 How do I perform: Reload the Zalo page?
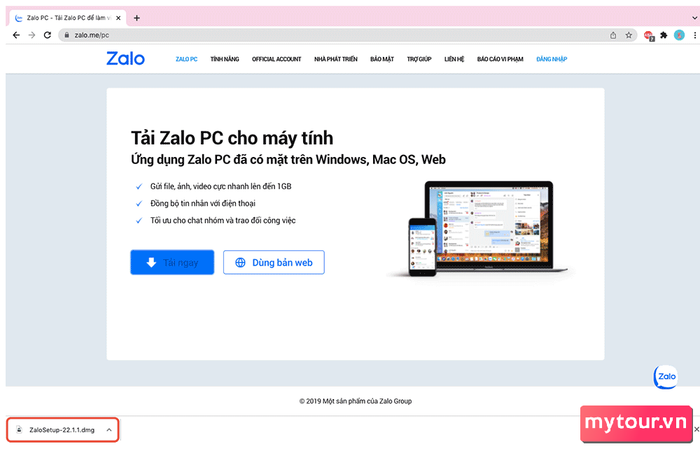pos(47,35)
